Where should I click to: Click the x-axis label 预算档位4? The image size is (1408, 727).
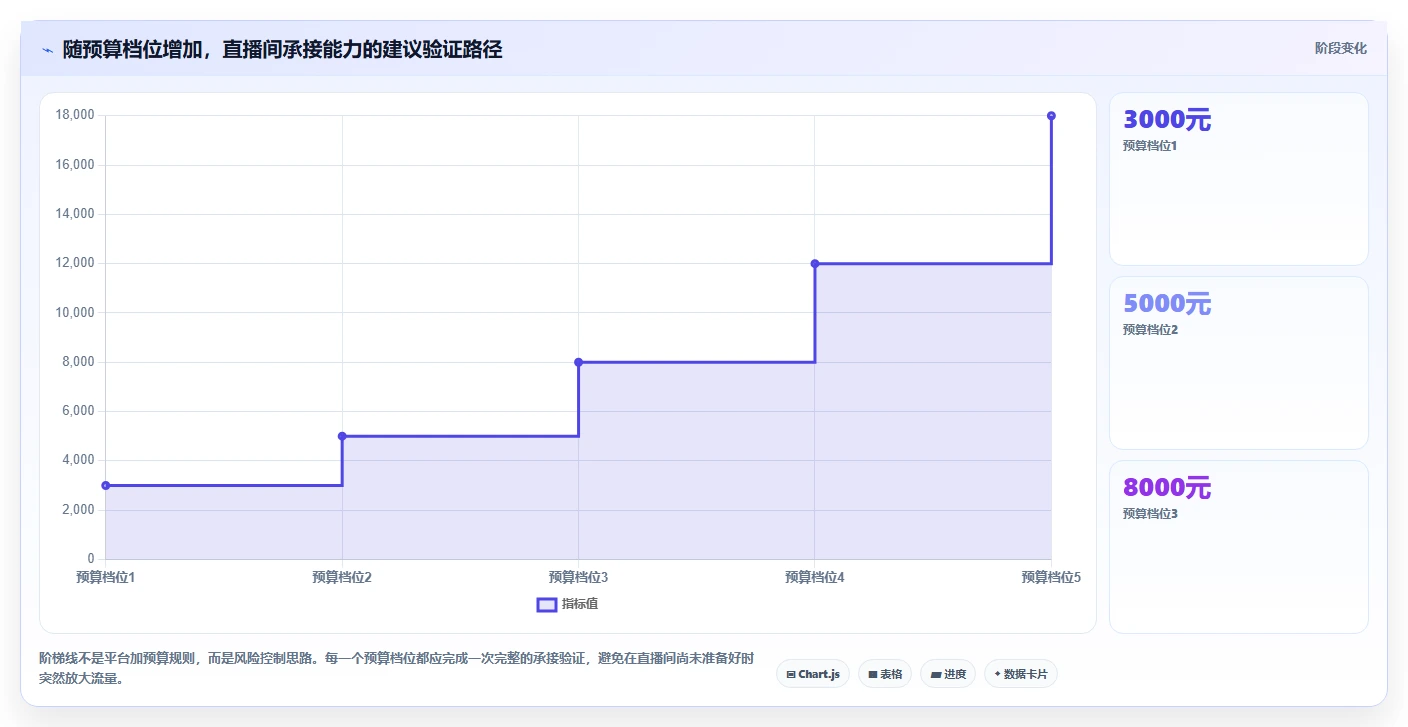pyautogui.click(x=815, y=577)
